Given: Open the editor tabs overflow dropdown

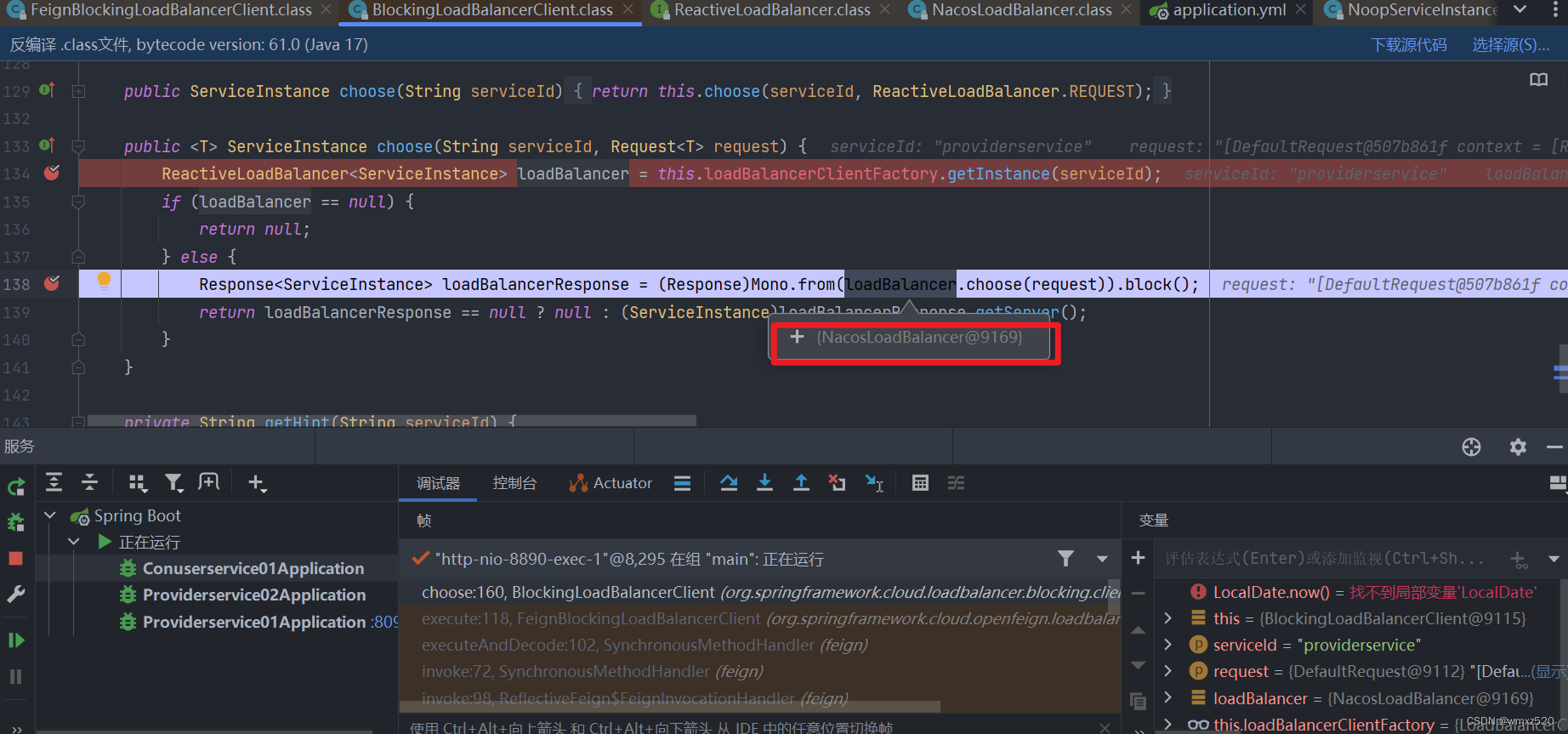Looking at the screenshot, I should (x=1520, y=10).
